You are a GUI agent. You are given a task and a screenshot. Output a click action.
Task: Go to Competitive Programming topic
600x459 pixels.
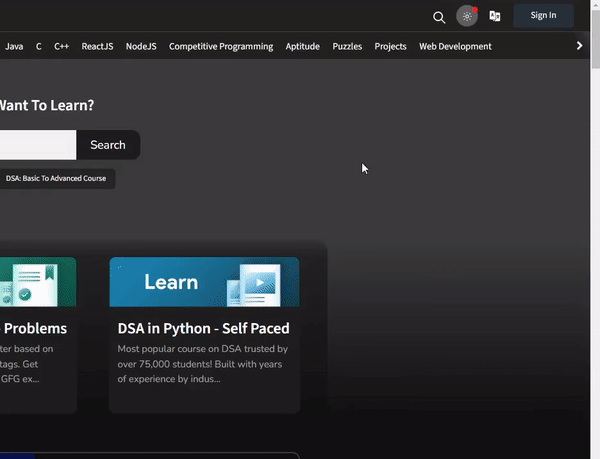pos(221,46)
